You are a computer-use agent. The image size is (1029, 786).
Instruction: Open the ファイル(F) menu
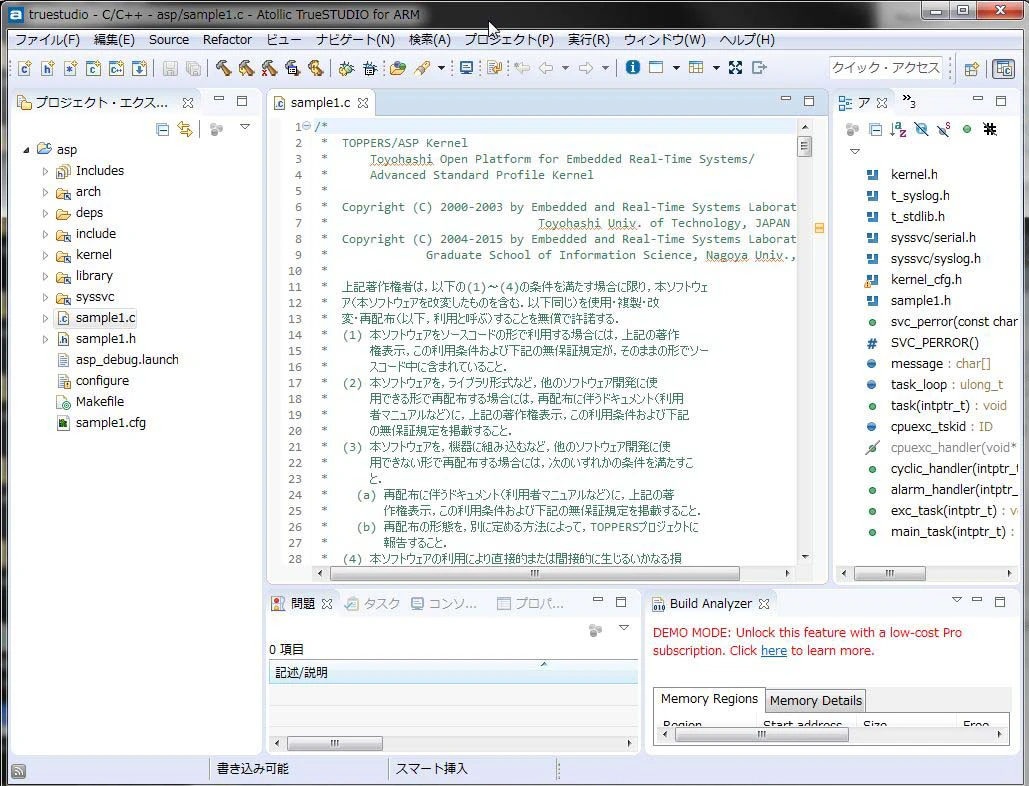click(x=47, y=39)
